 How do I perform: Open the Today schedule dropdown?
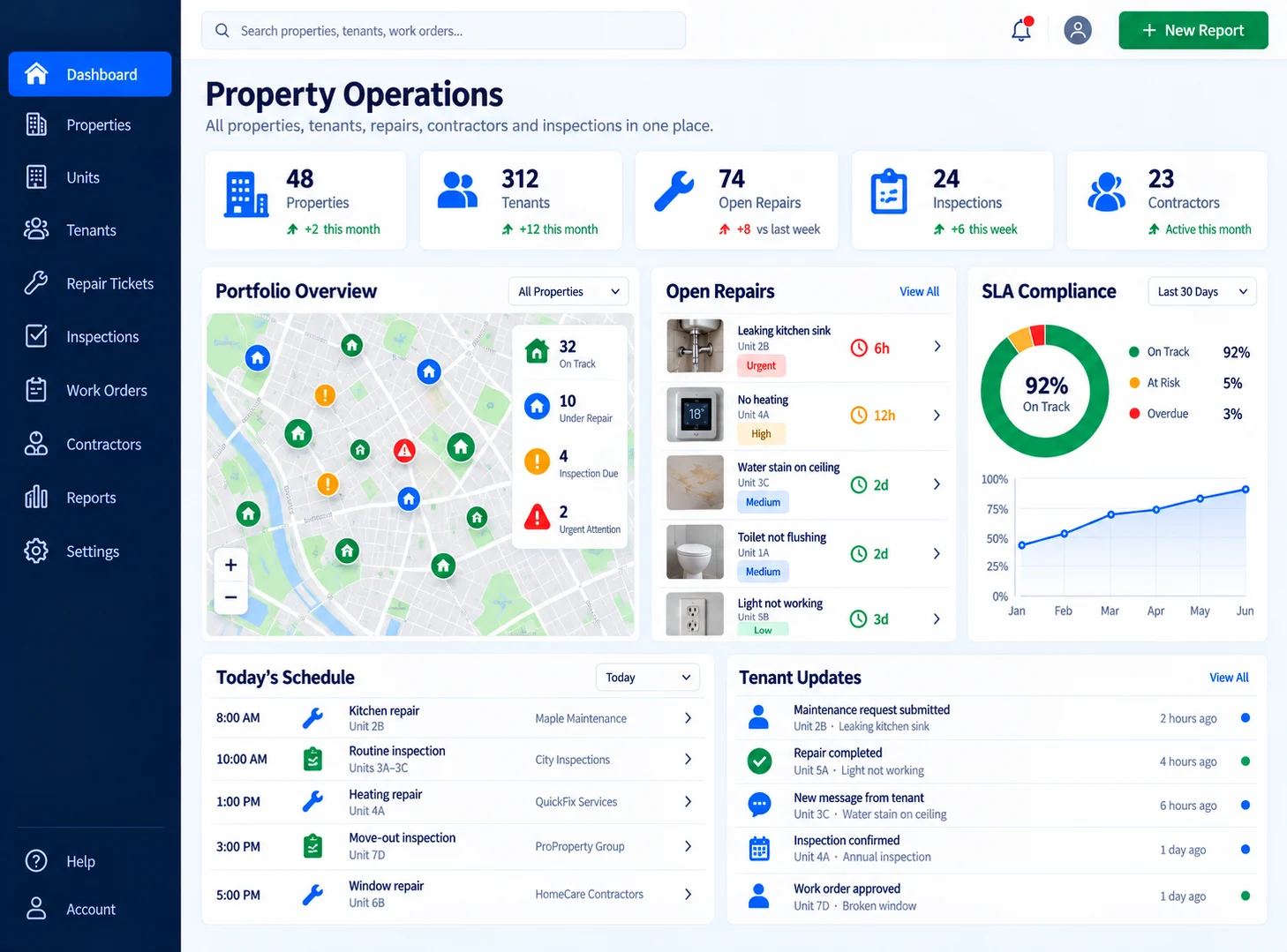pos(648,678)
